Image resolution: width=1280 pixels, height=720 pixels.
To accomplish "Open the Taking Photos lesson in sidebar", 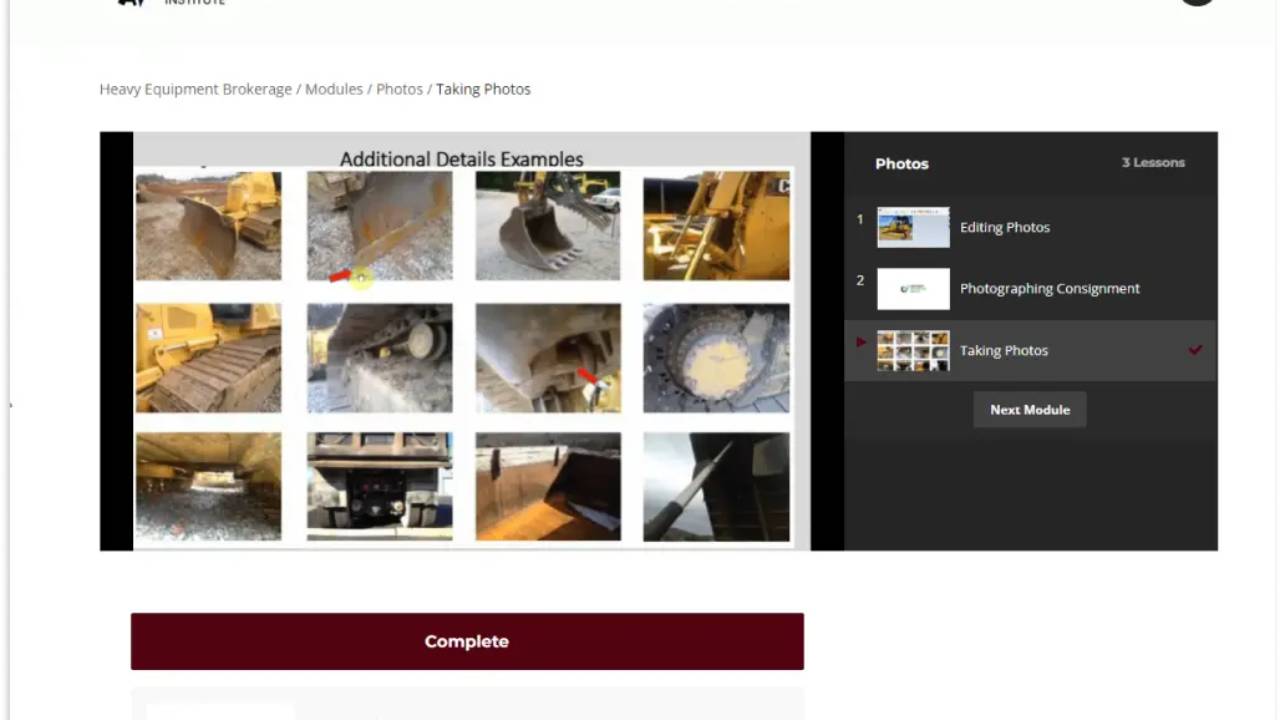I will (x=1004, y=350).
